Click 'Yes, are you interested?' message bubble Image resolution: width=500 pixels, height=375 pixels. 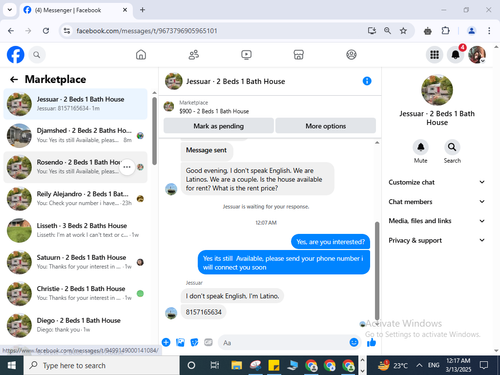click(x=331, y=242)
